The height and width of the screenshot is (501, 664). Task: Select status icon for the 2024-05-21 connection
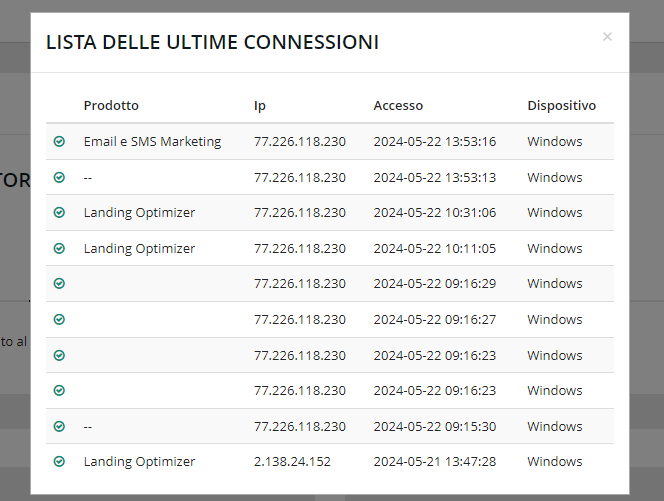click(x=59, y=462)
